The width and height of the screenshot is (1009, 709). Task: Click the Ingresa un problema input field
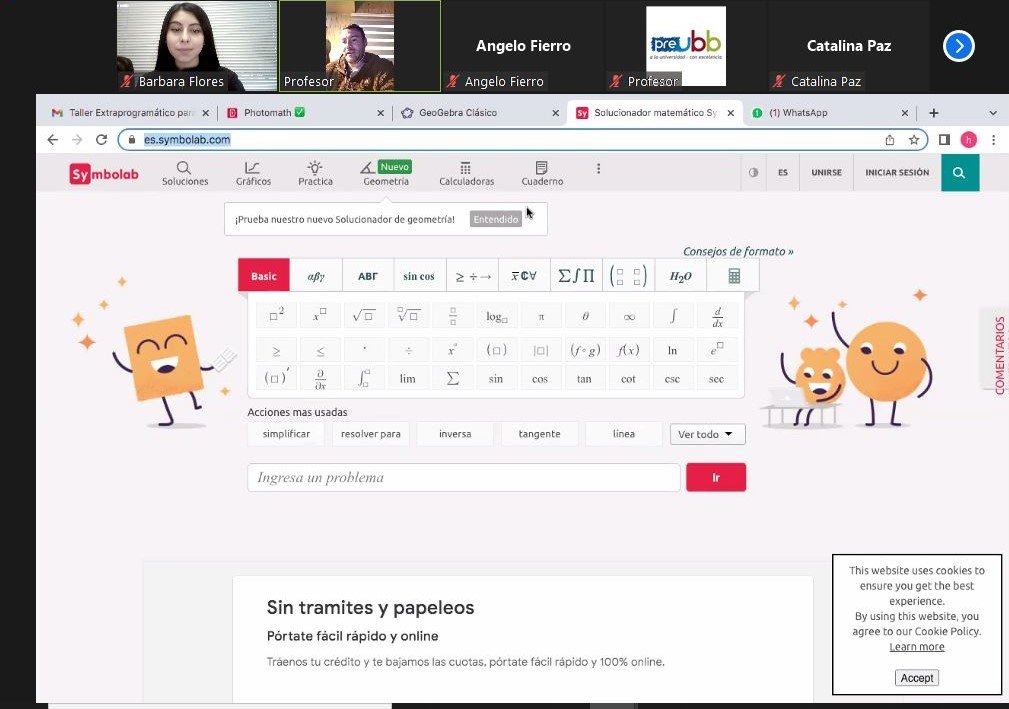(x=463, y=478)
